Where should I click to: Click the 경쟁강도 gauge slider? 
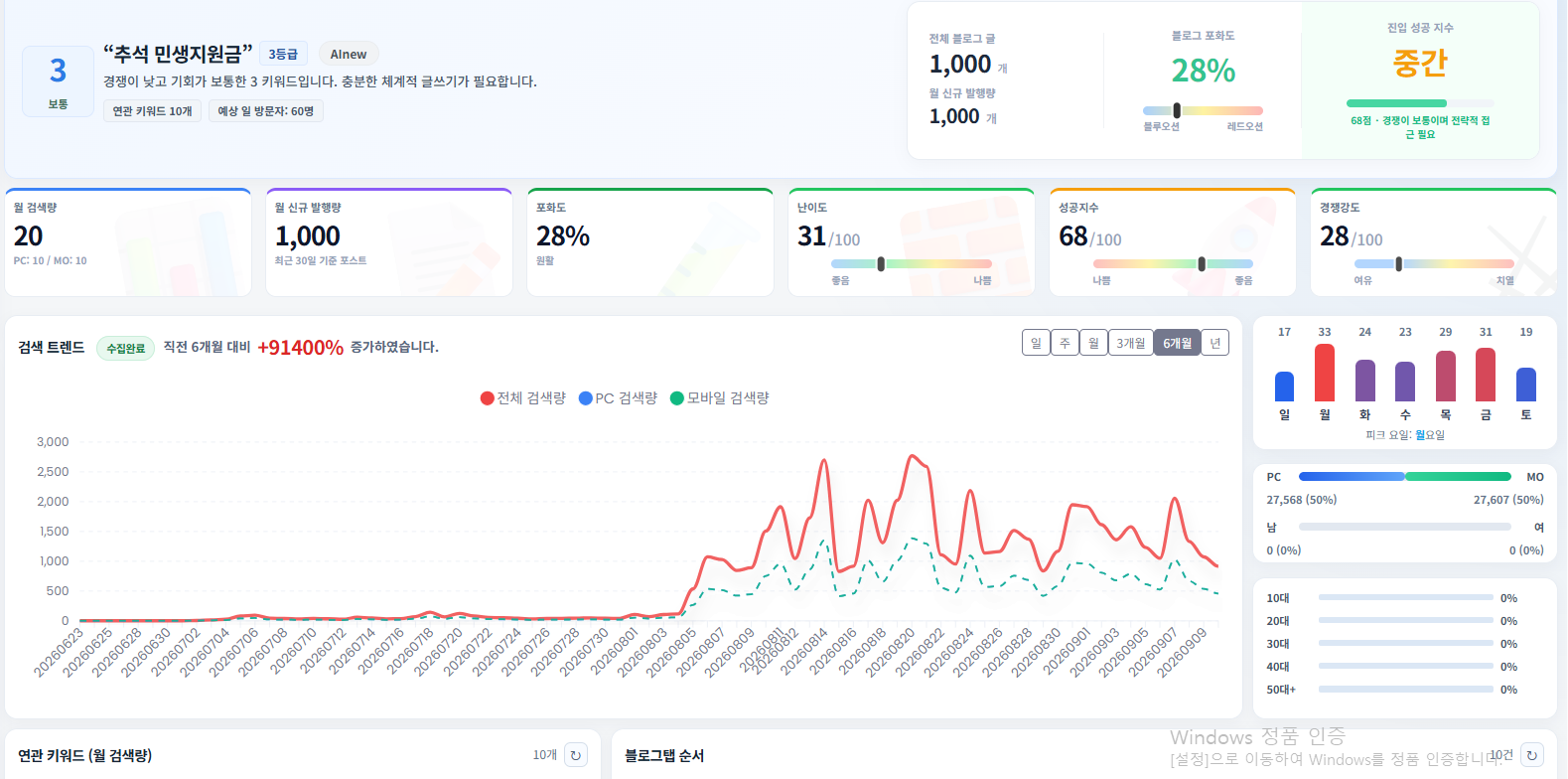(1434, 263)
